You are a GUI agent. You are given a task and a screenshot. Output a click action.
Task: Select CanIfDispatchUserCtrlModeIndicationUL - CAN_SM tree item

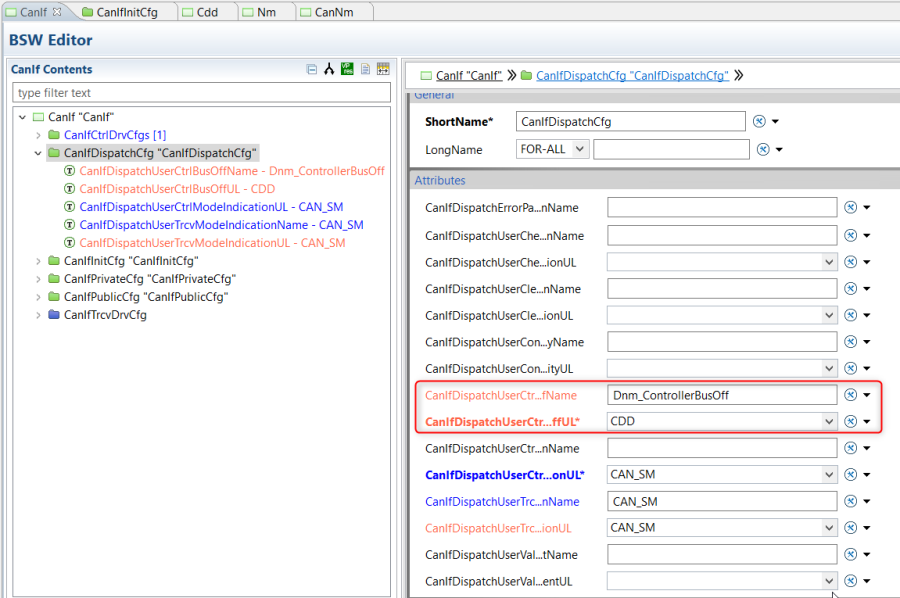click(211, 207)
